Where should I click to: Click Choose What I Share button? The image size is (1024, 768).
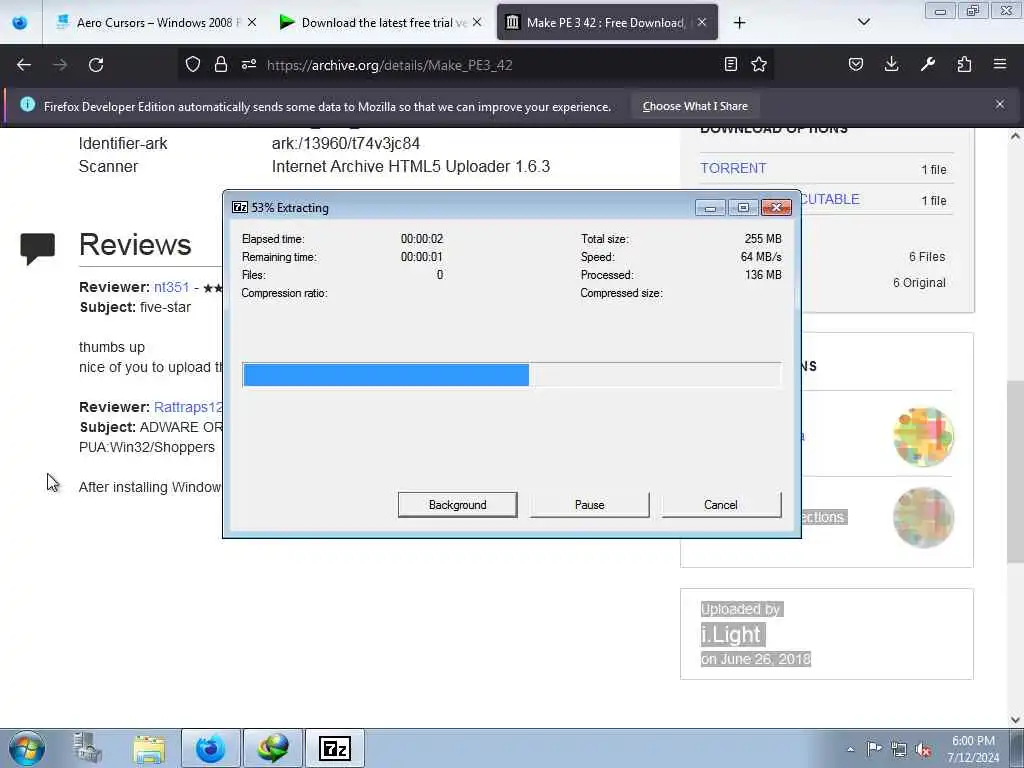[x=695, y=106]
